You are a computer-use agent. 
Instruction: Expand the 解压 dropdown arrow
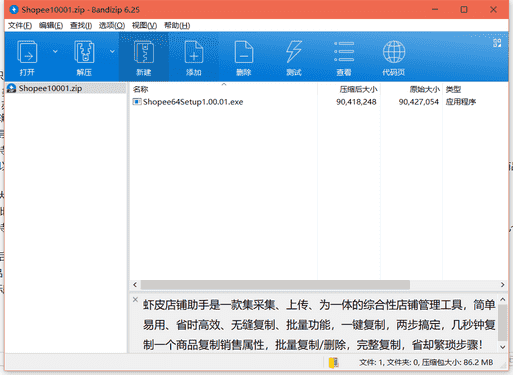[112, 51]
